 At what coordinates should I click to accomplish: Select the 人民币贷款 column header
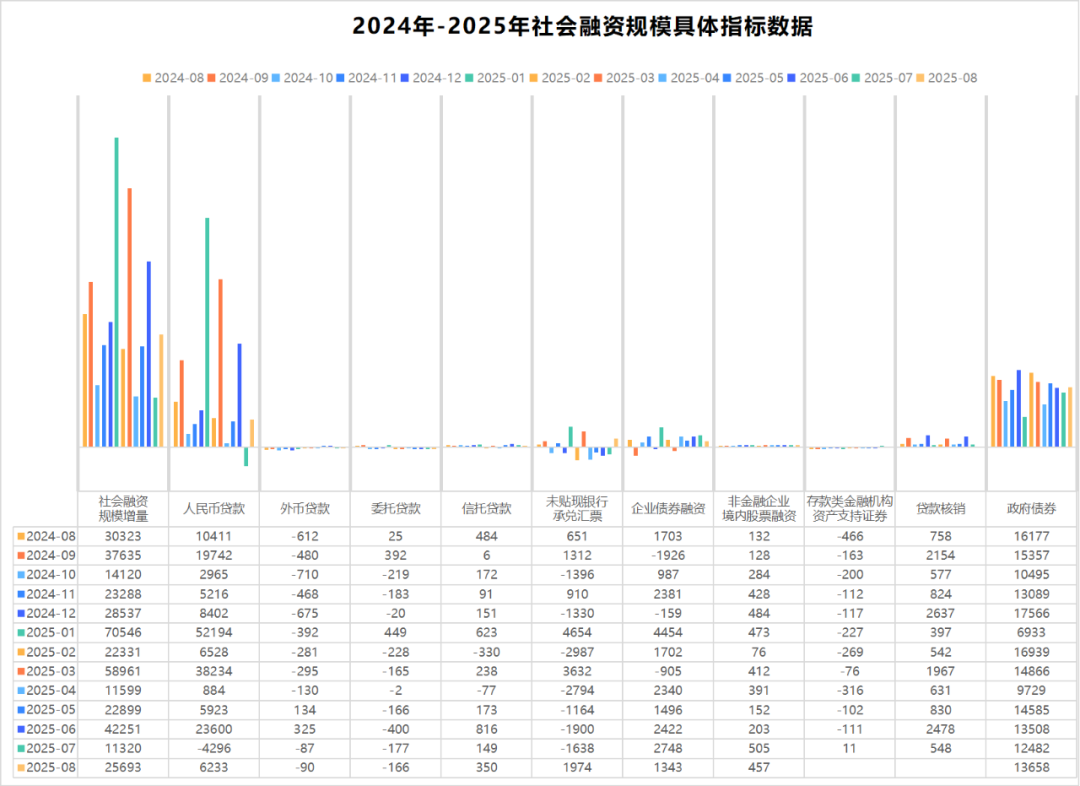click(213, 508)
